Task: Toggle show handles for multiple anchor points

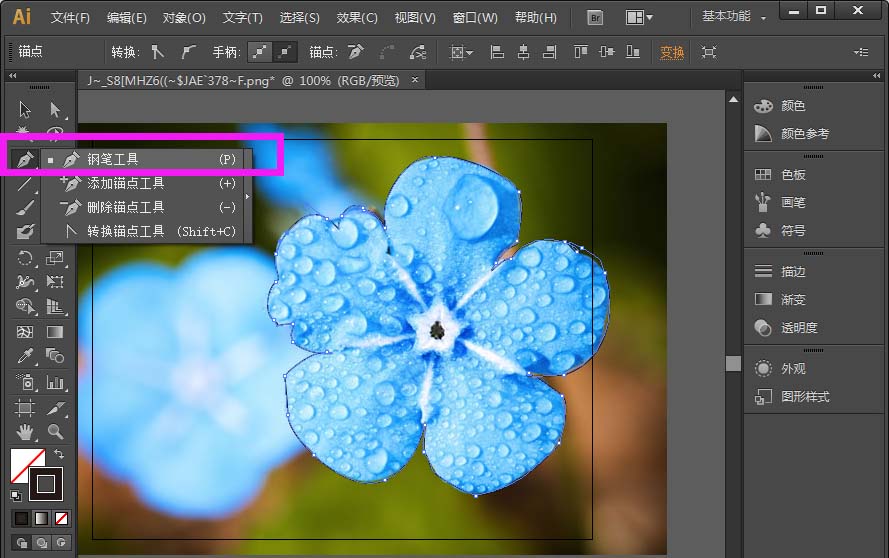Action: 260,52
